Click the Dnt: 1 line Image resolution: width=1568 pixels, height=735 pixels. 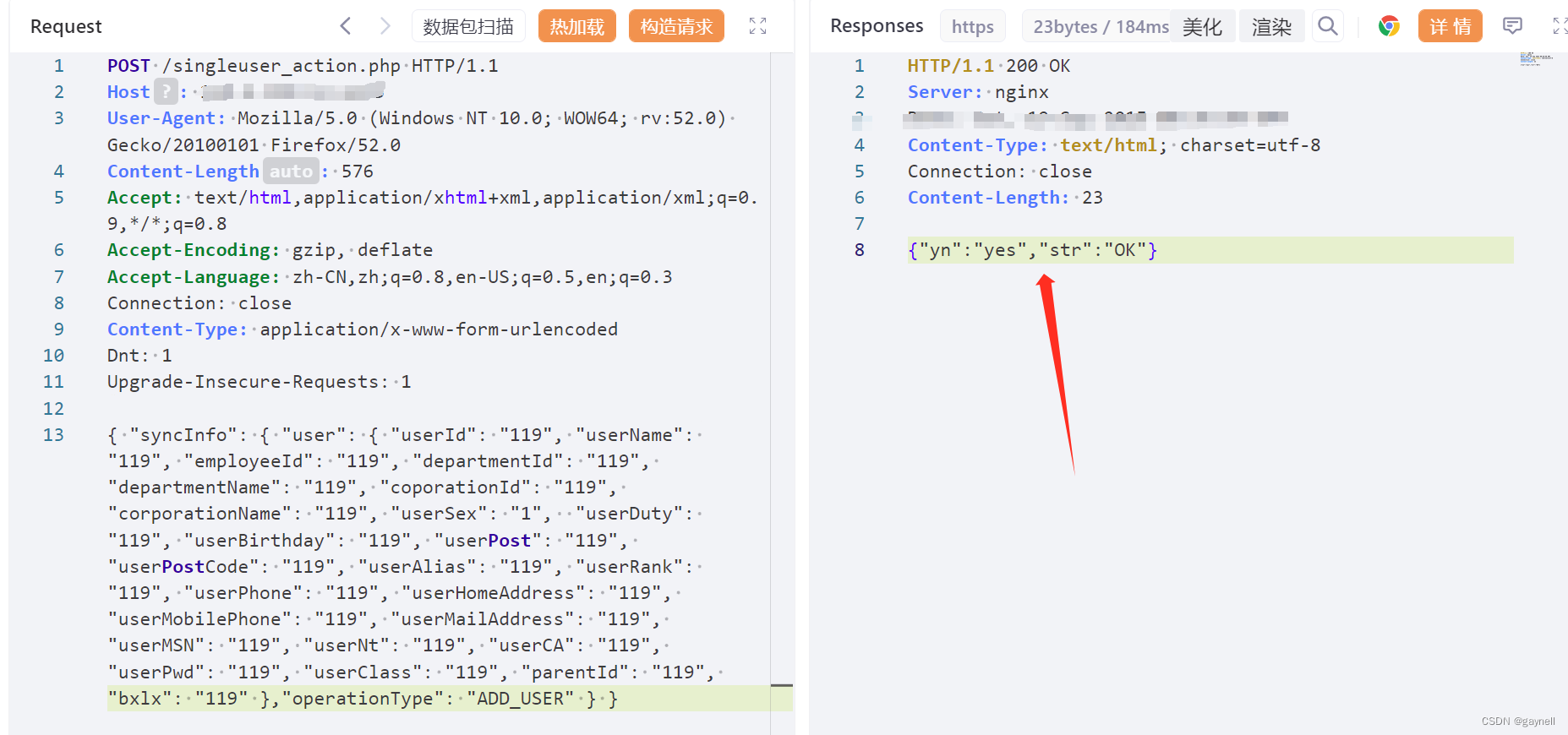coord(139,356)
